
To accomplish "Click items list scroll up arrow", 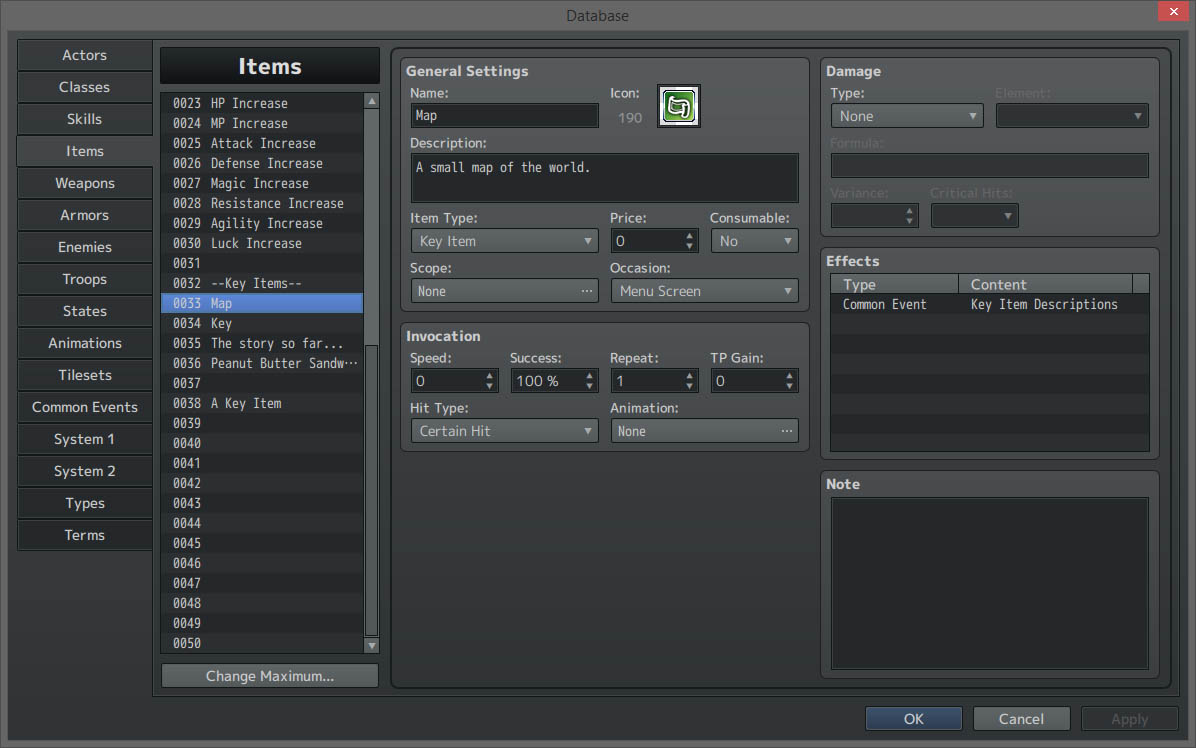I will click(x=371, y=101).
